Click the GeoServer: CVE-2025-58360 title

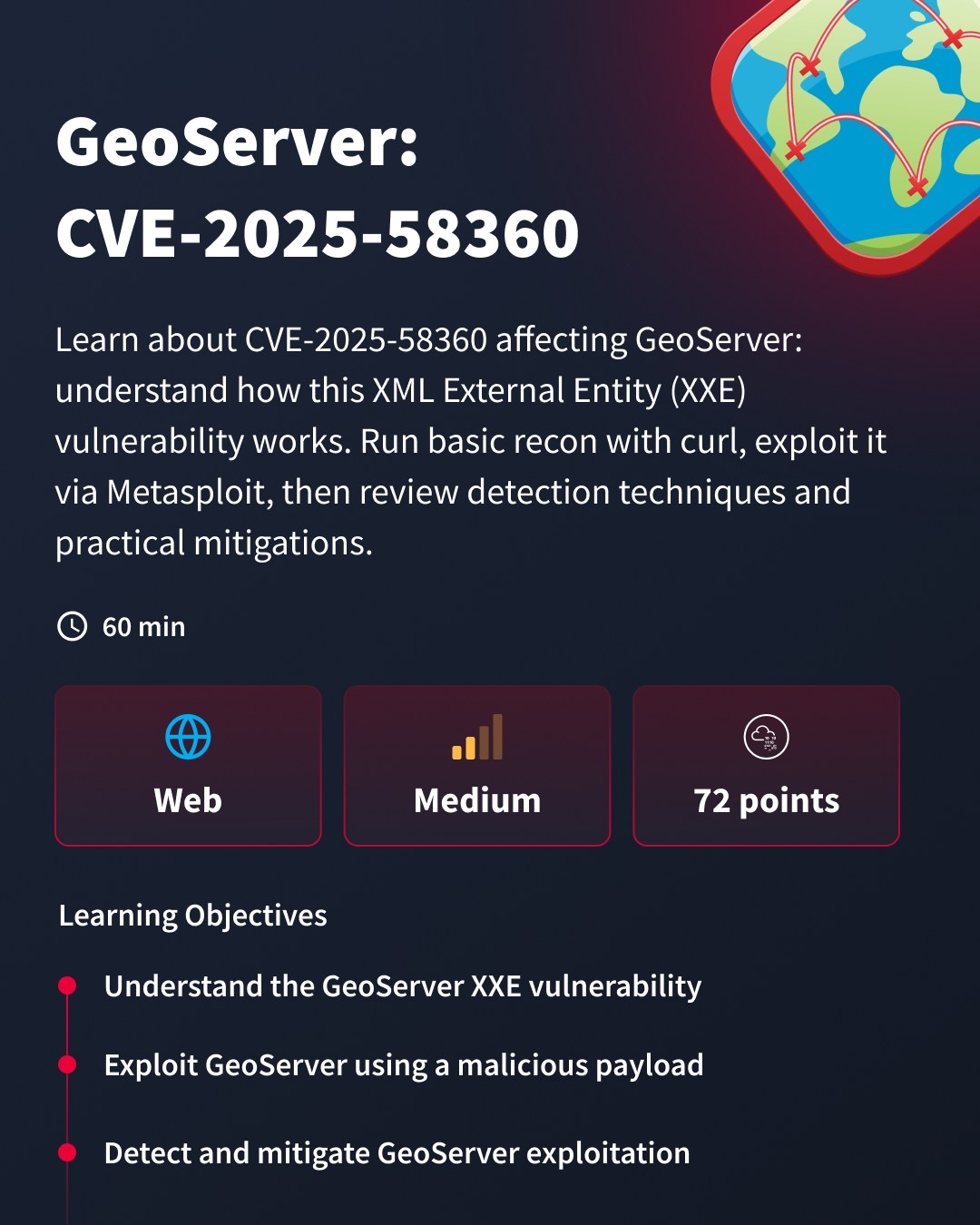(x=318, y=188)
